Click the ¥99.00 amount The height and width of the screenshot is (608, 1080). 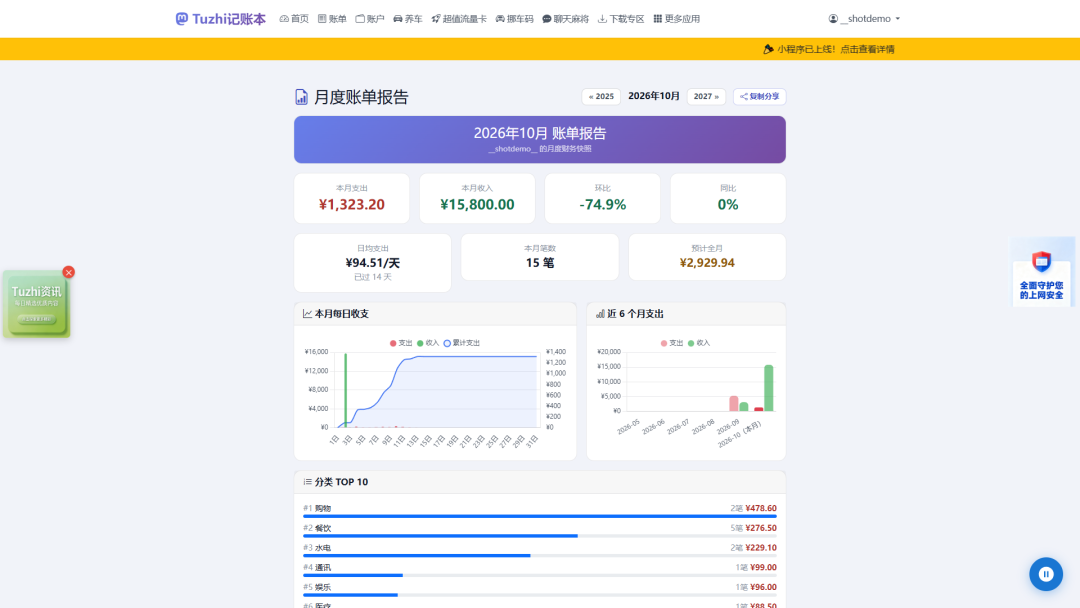click(763, 567)
